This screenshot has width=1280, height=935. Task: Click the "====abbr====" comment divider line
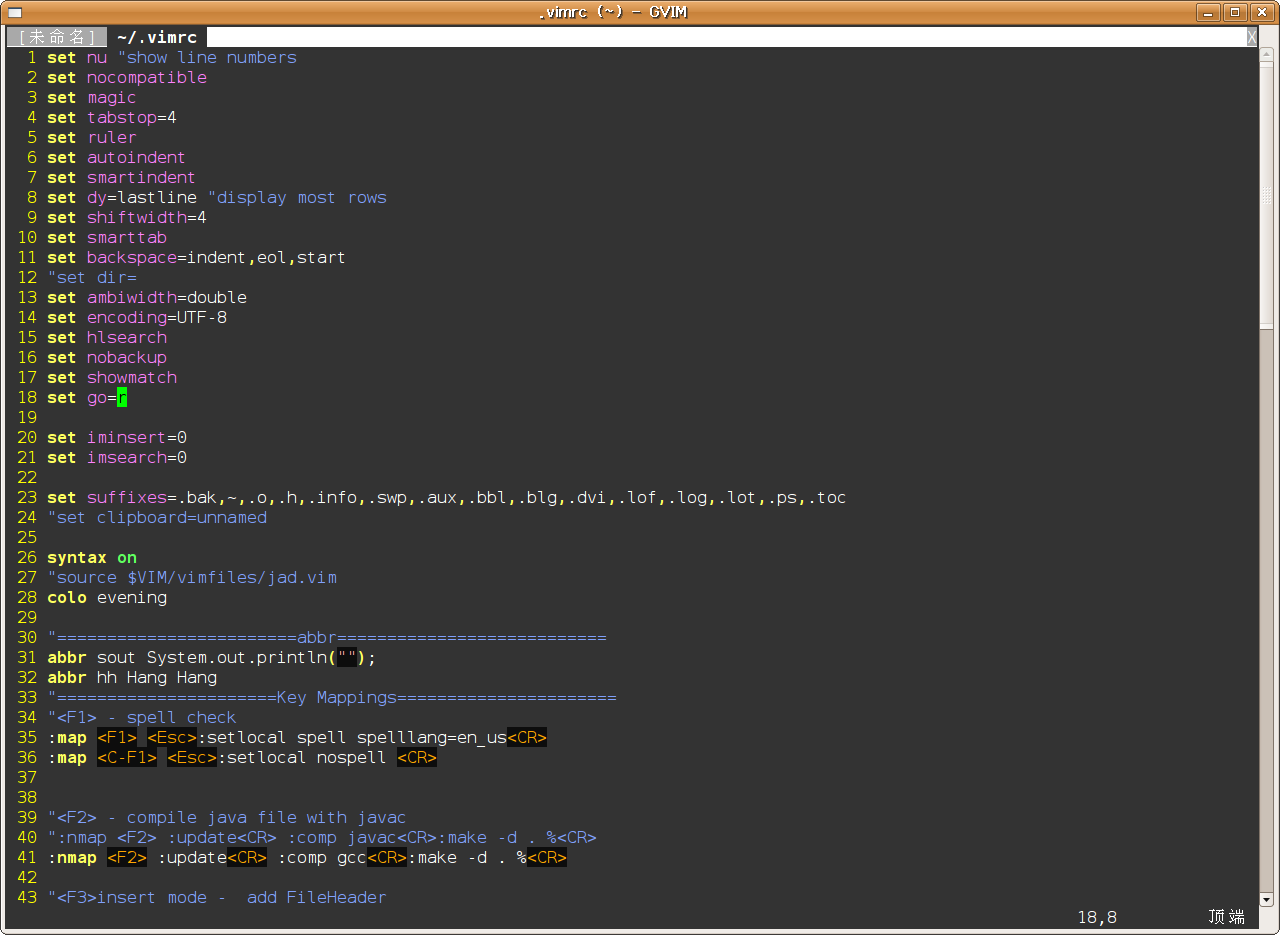click(x=327, y=638)
